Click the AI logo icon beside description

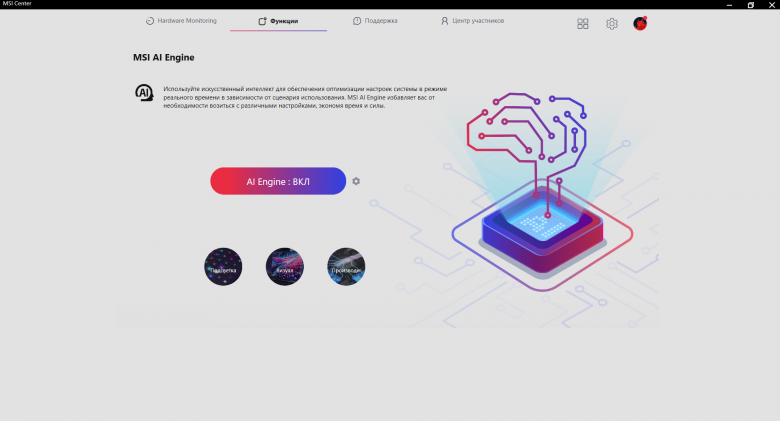144,93
